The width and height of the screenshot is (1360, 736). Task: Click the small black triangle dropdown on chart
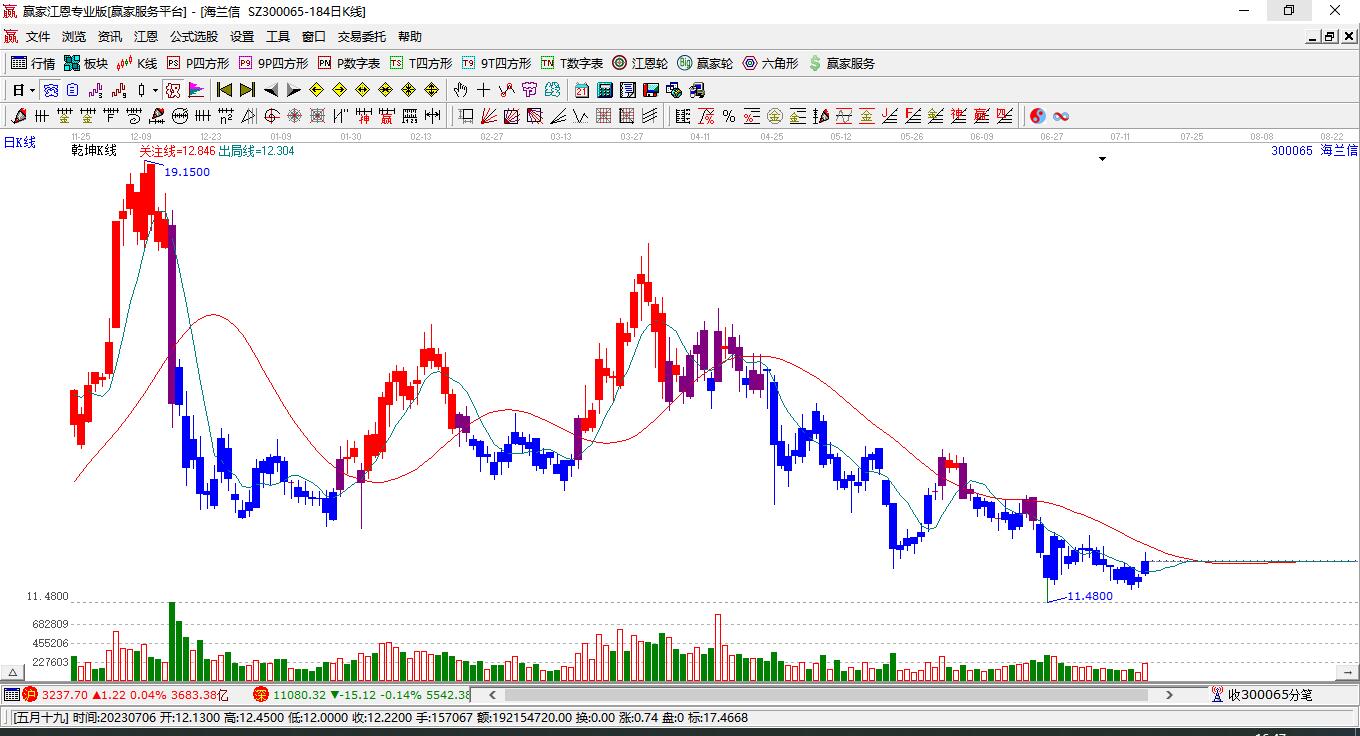coord(1103,159)
